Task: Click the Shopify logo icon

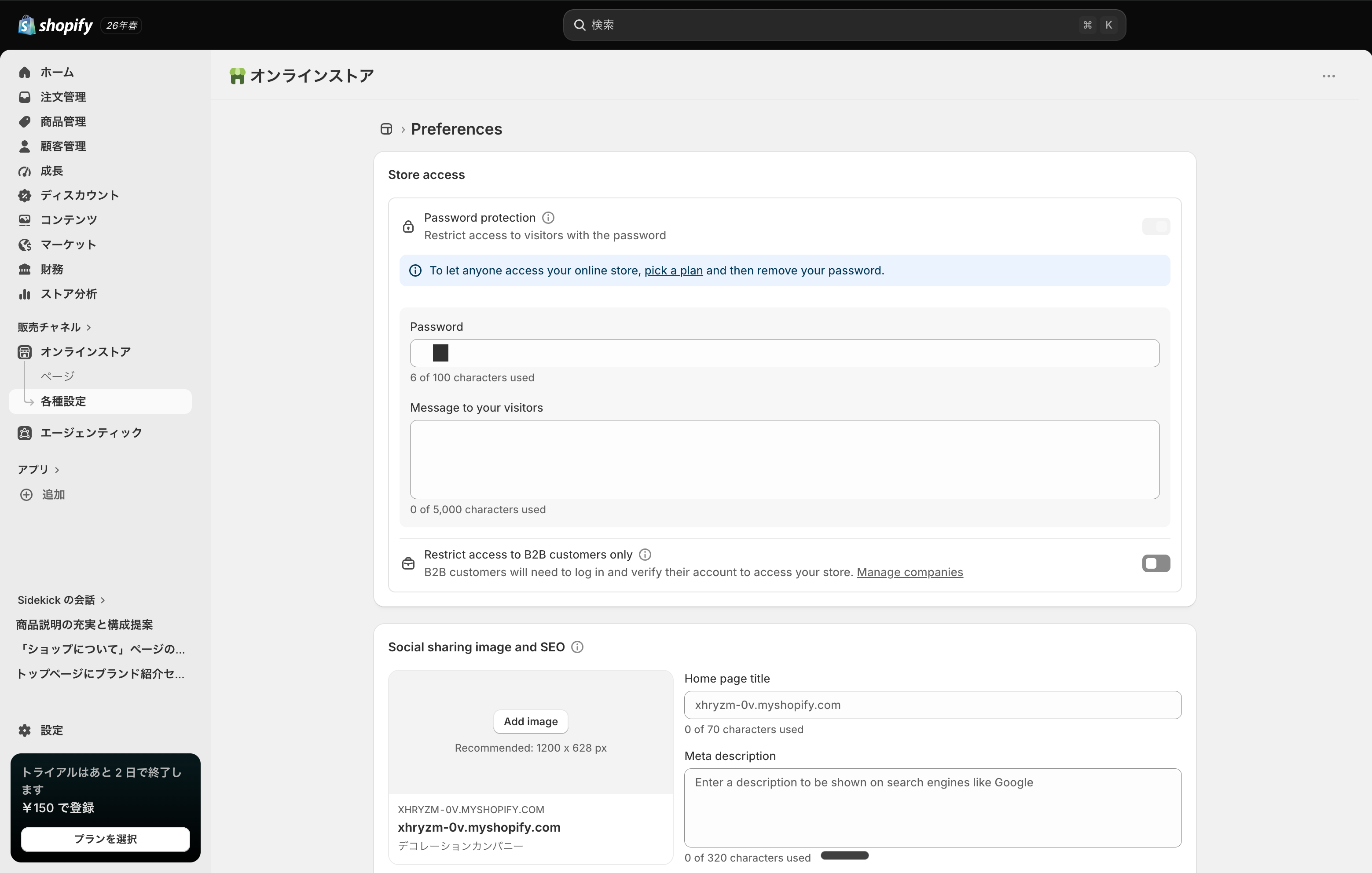Action: pyautogui.click(x=26, y=25)
